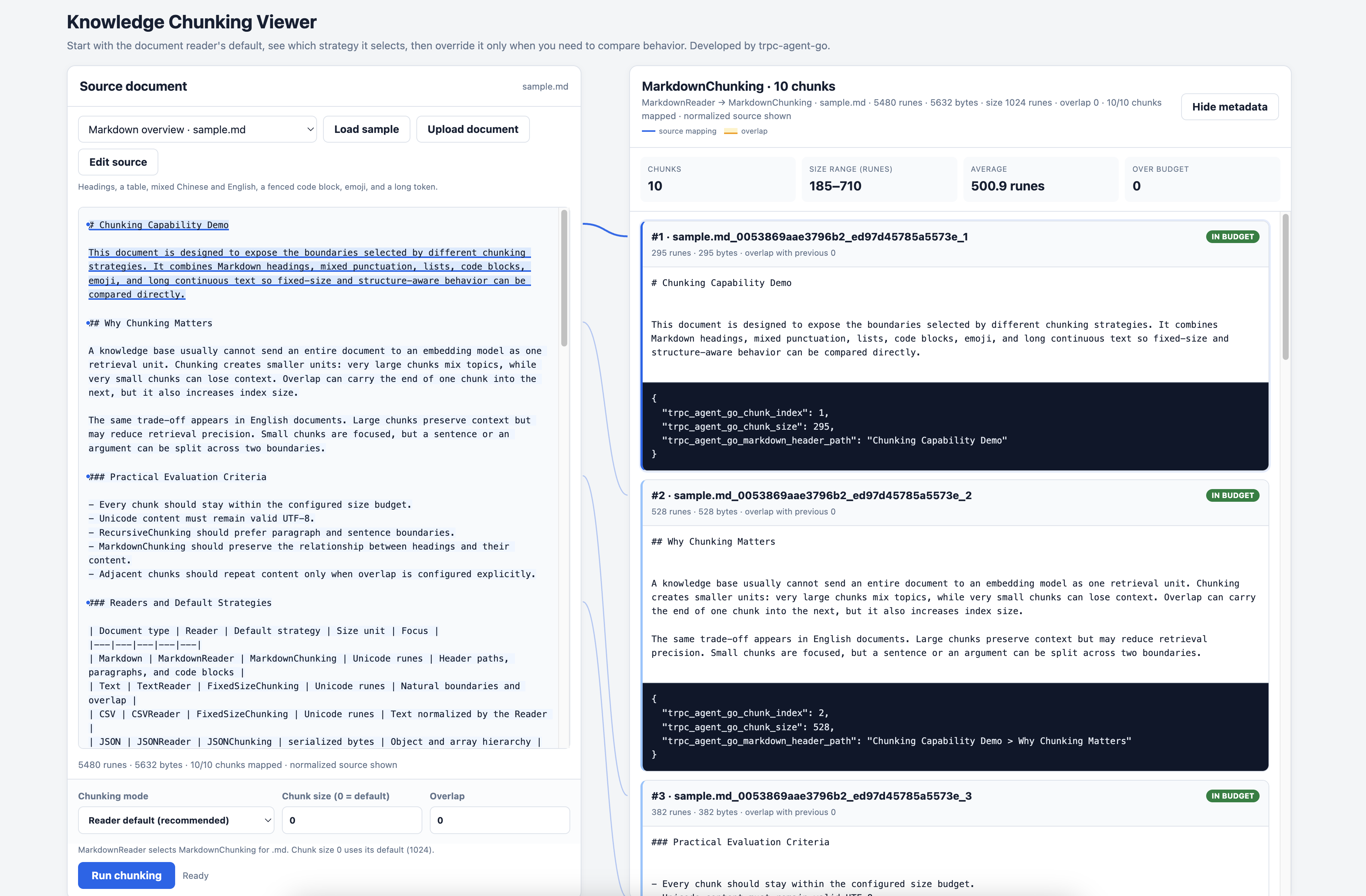Viewport: 1366px width, 896px height.
Task: Select chunk #3 card header
Action: pyautogui.click(x=955, y=804)
